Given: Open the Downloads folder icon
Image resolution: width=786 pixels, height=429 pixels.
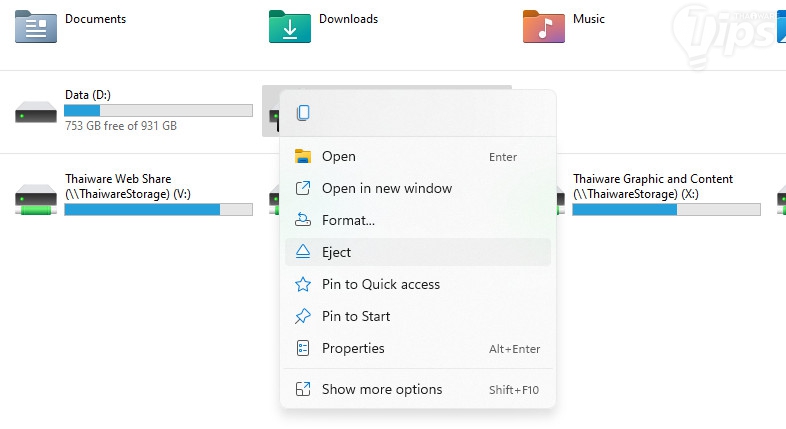Looking at the screenshot, I should (x=290, y=25).
